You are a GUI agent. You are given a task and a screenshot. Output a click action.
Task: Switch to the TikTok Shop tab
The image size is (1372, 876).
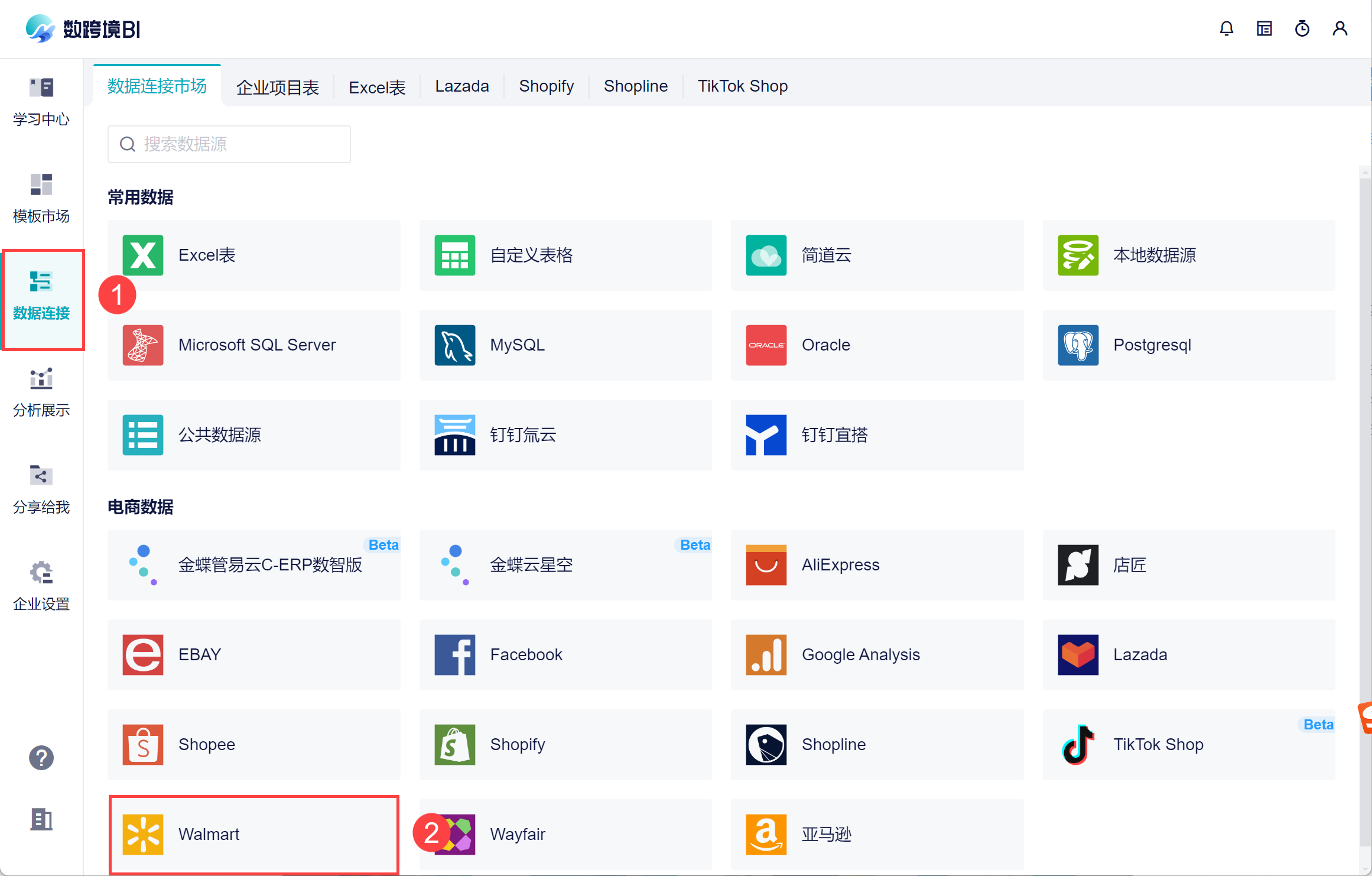742,86
